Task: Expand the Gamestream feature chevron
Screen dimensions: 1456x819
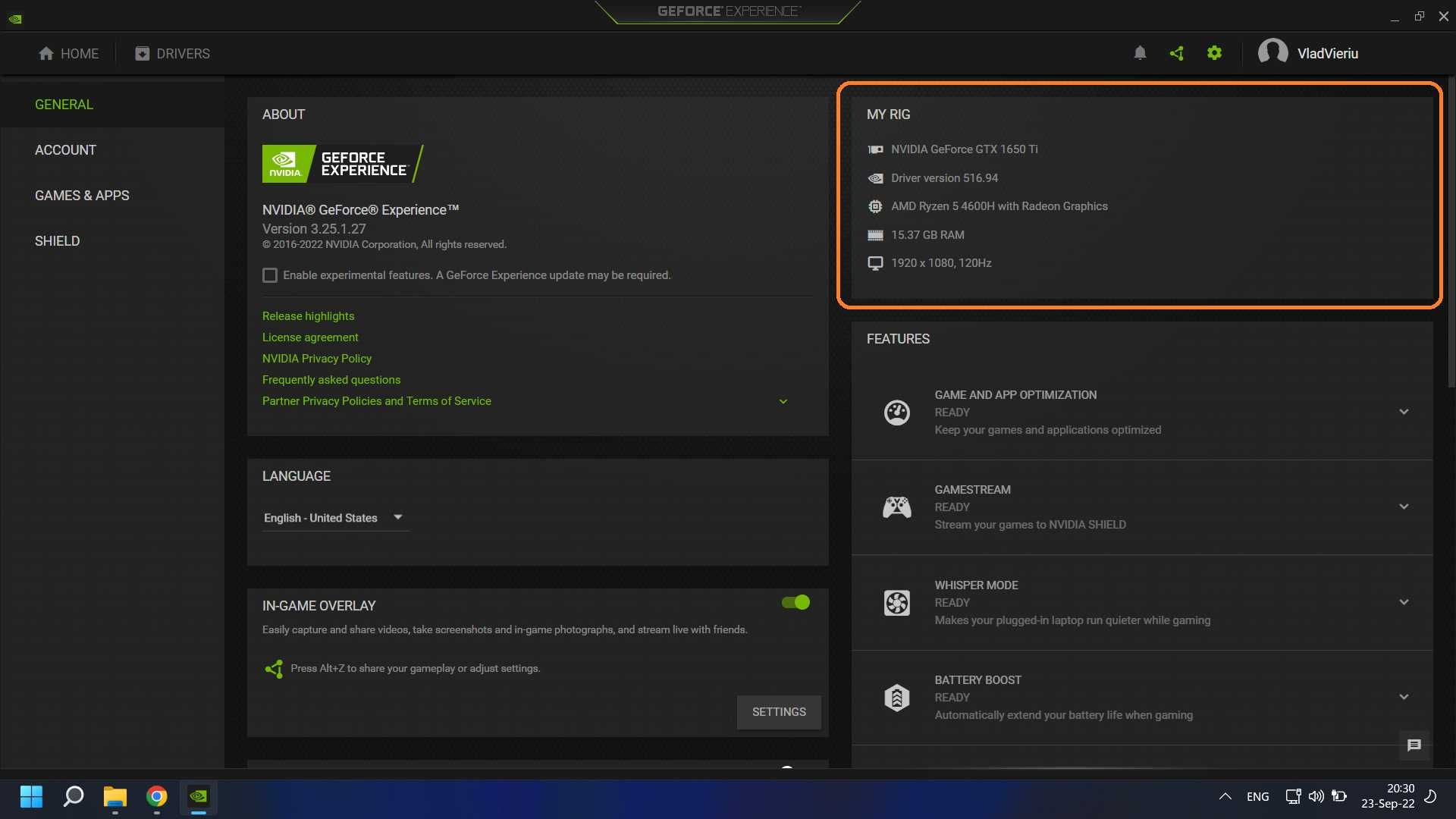Action: click(x=1404, y=507)
